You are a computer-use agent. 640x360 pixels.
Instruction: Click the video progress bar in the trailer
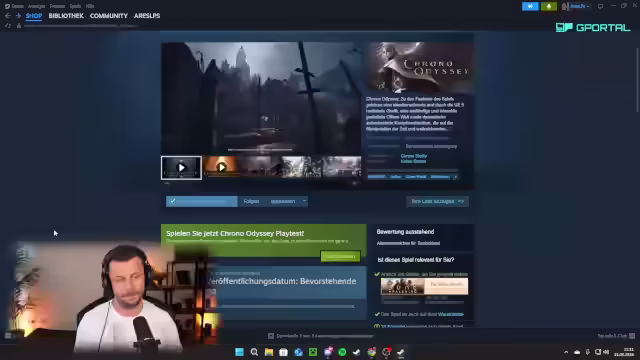(260, 150)
